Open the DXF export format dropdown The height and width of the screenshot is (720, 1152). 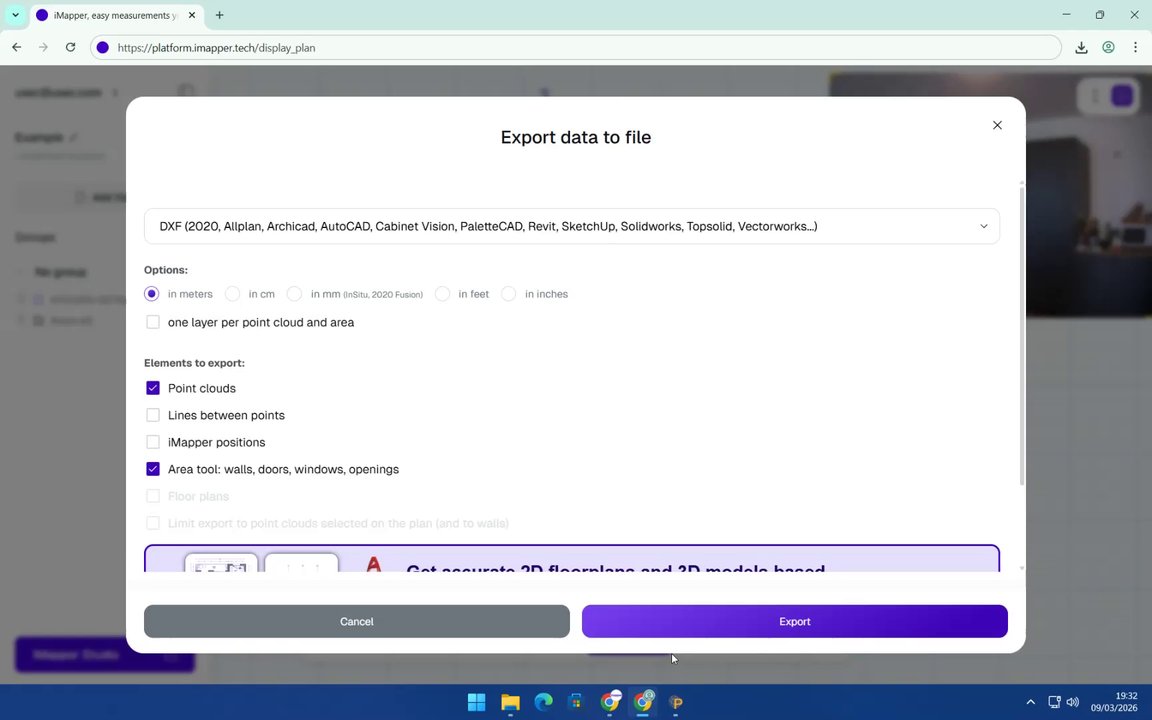pyautogui.click(x=572, y=226)
